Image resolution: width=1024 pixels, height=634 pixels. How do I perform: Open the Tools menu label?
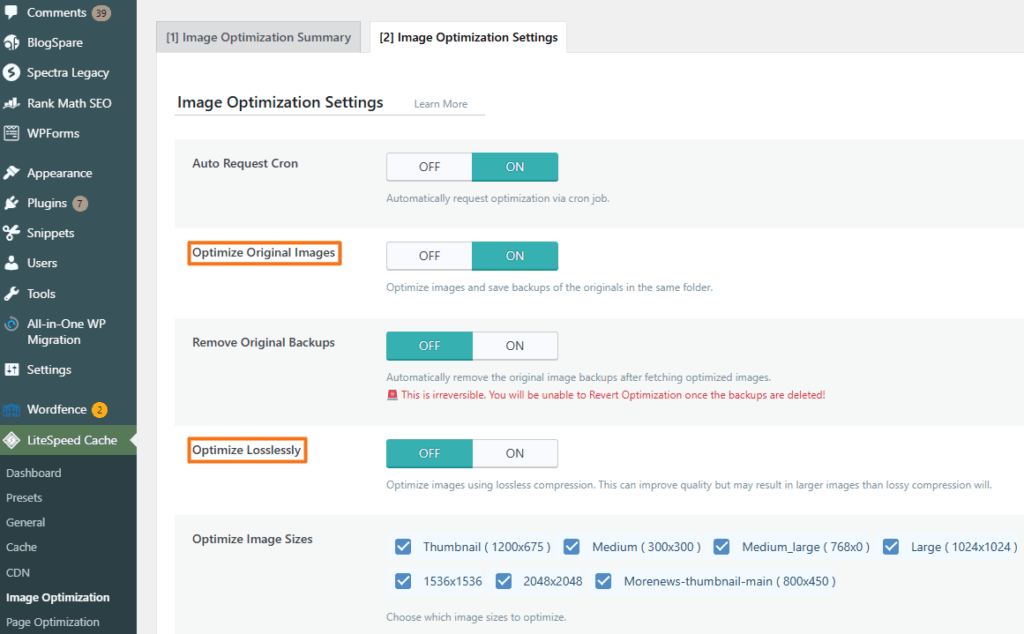(41, 294)
